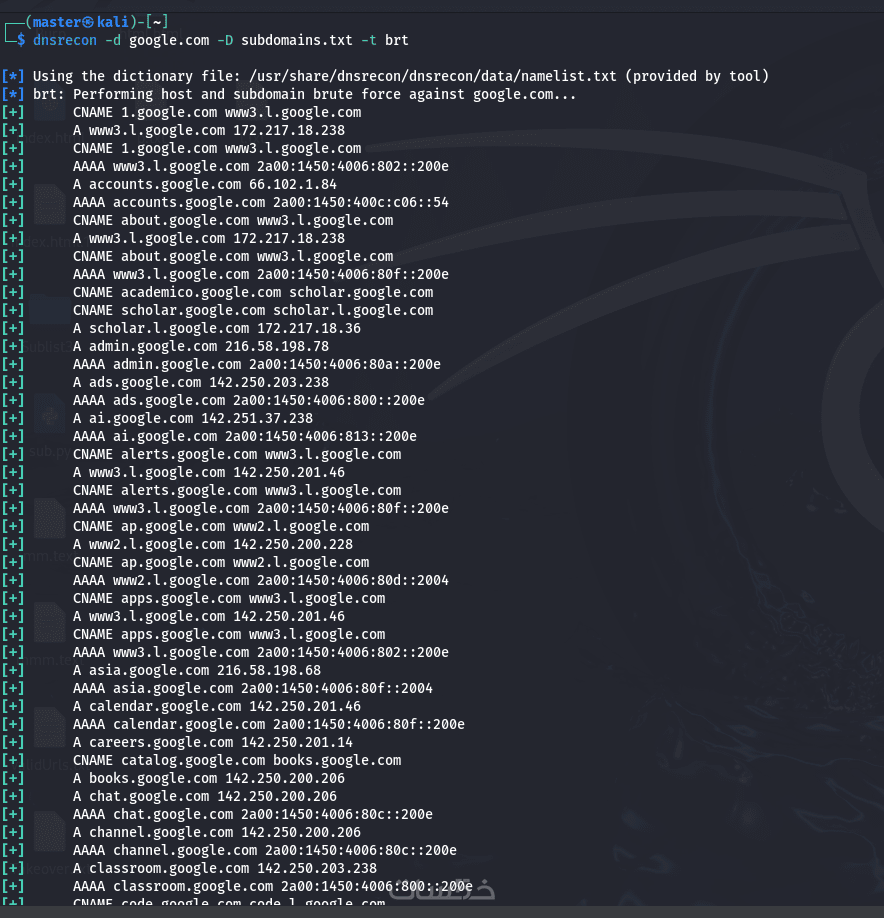Click the 'A channel.google.com 142.250.200.206' record
The image size is (884, 918).
click(217, 833)
